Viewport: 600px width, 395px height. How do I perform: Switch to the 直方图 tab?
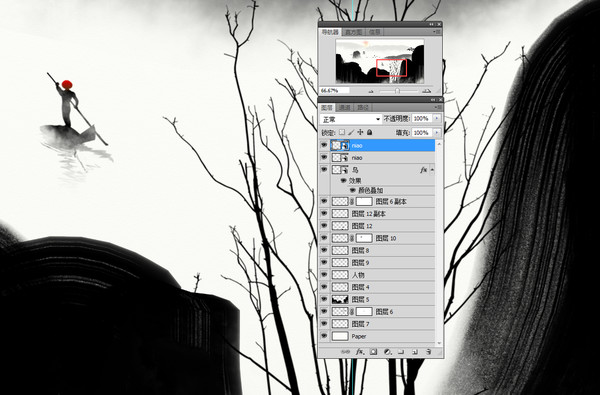click(353, 32)
